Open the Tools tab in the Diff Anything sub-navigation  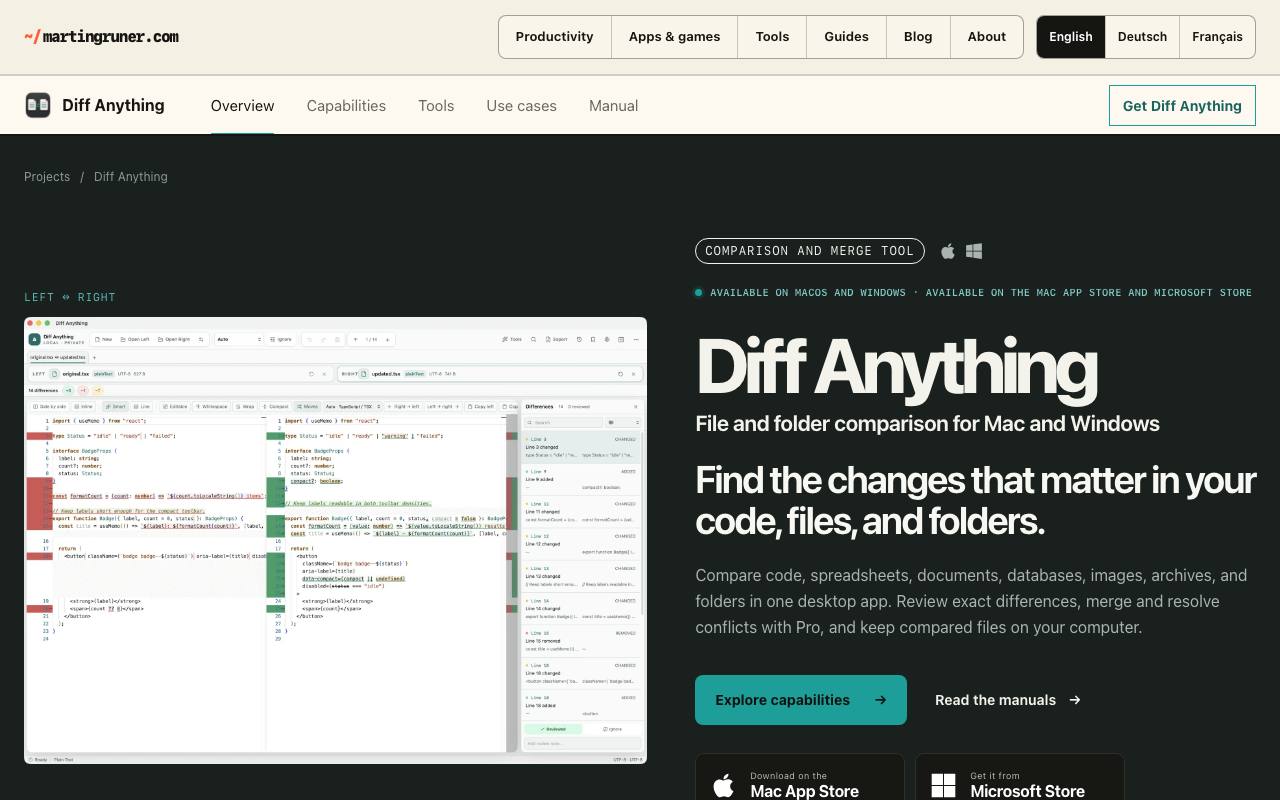pos(436,105)
